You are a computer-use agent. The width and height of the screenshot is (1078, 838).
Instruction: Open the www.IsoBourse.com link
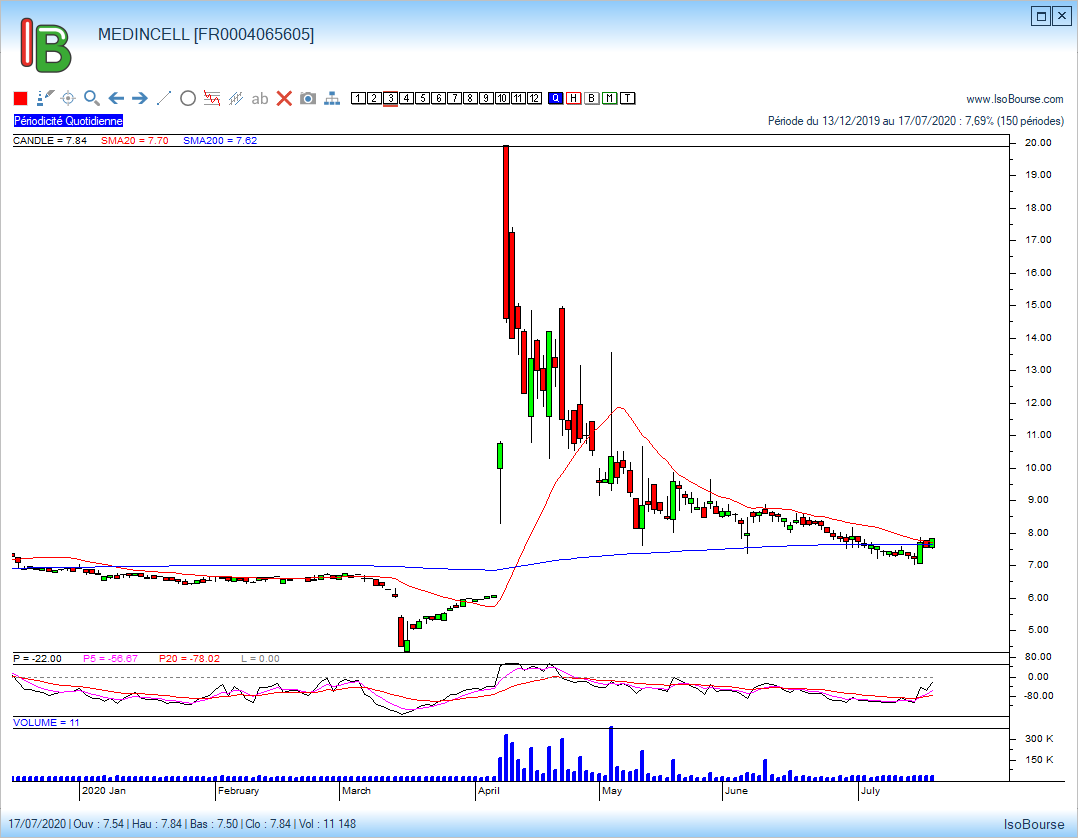point(1015,99)
